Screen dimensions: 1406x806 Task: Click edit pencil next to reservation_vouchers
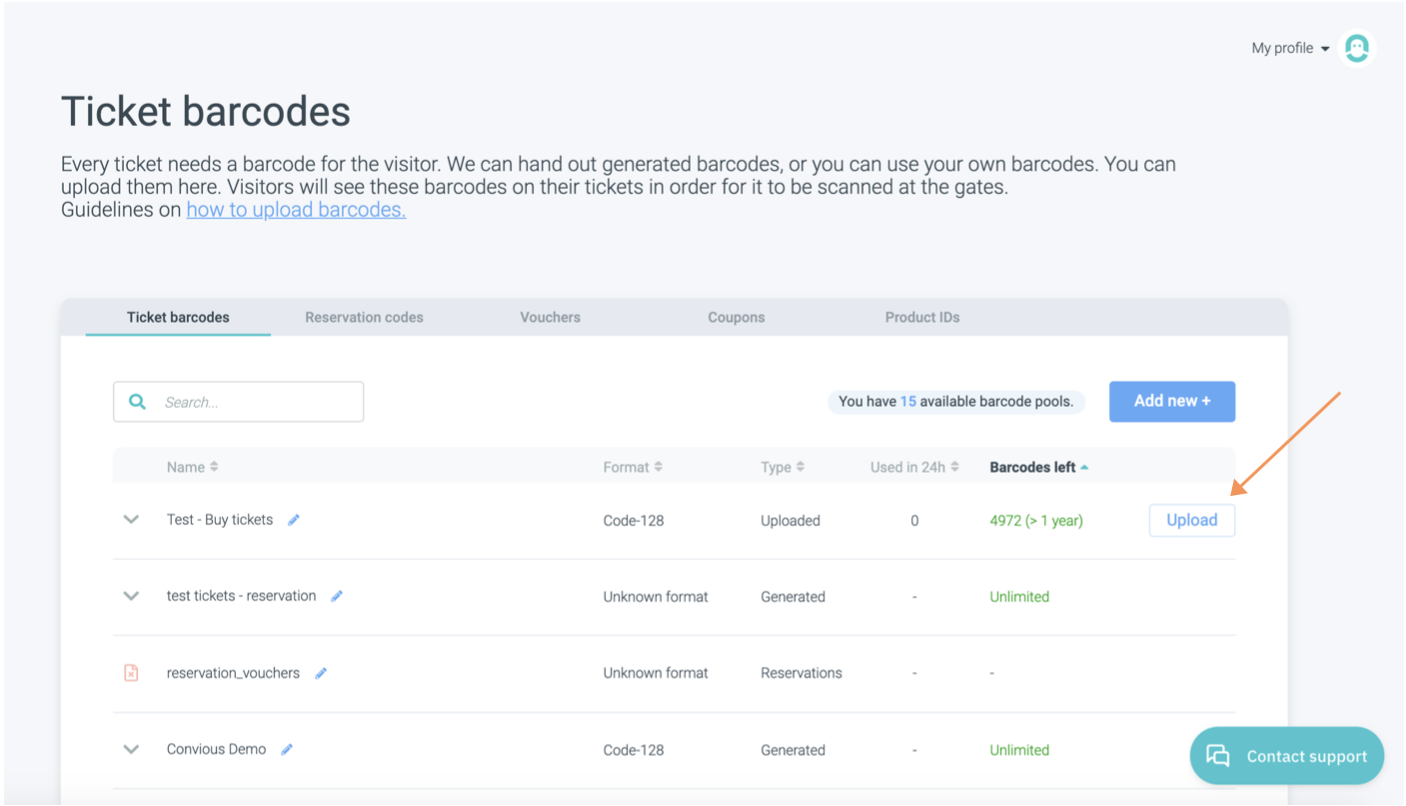[321, 673]
